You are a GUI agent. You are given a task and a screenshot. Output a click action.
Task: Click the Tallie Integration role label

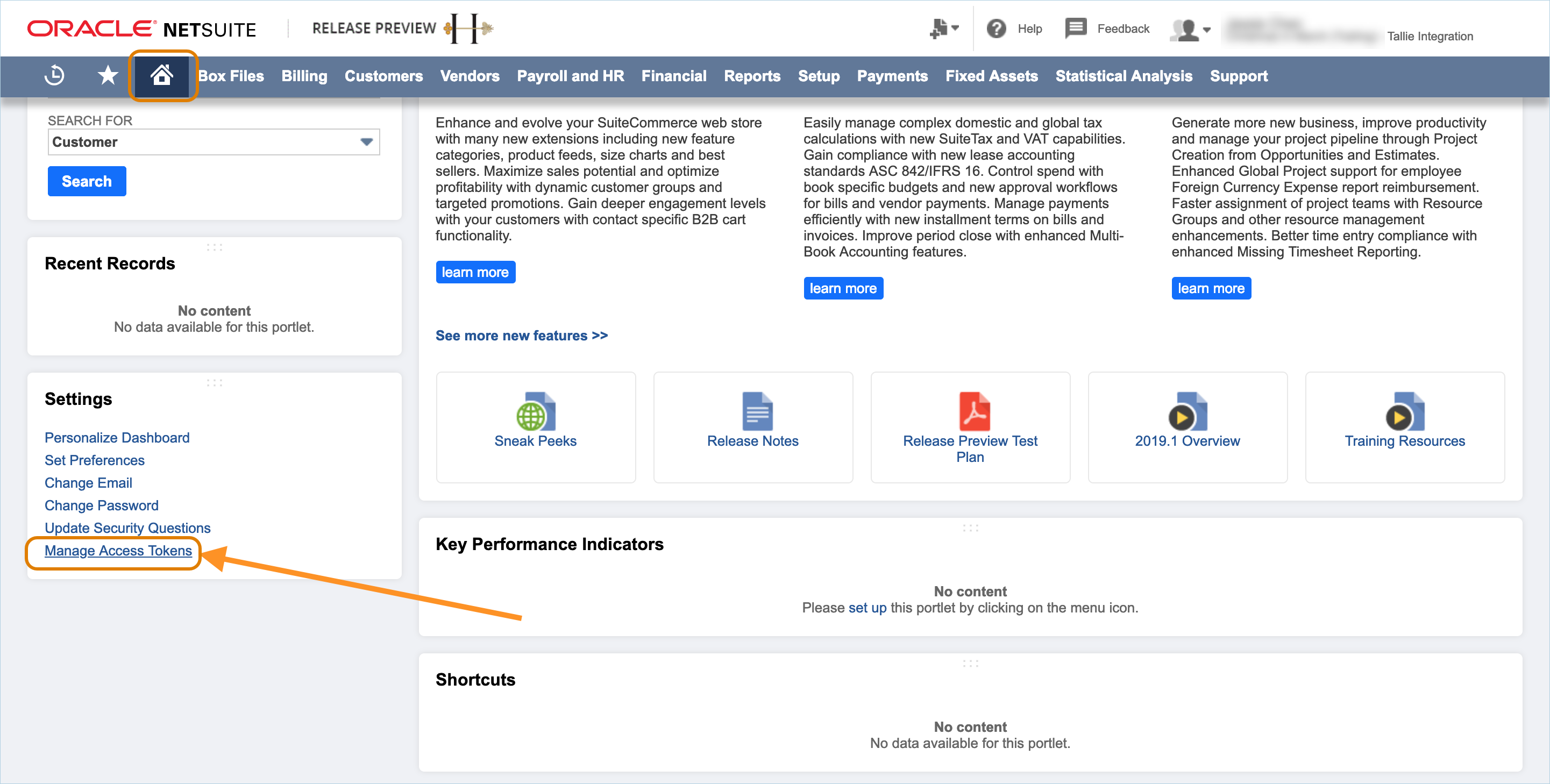click(1430, 36)
